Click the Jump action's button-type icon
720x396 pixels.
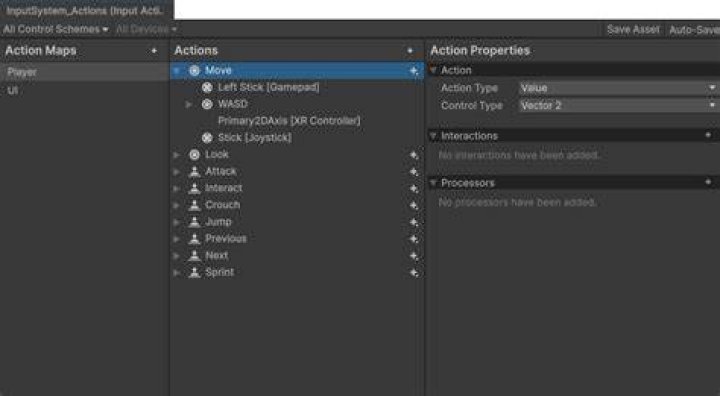click(195, 222)
